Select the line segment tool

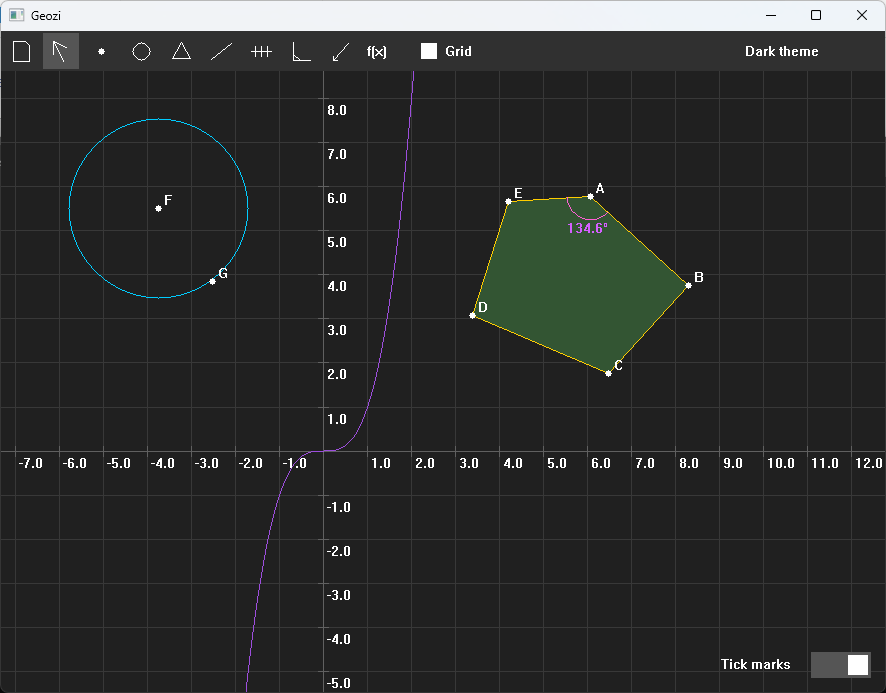click(222, 51)
